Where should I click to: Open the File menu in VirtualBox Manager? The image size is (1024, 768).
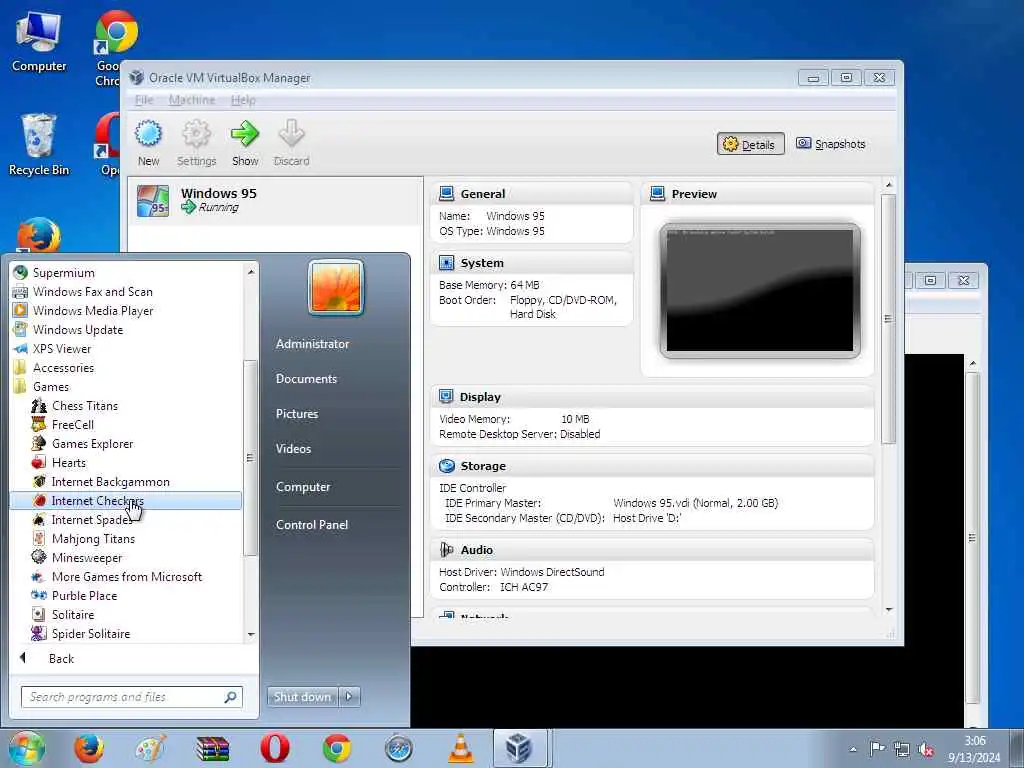[144, 100]
